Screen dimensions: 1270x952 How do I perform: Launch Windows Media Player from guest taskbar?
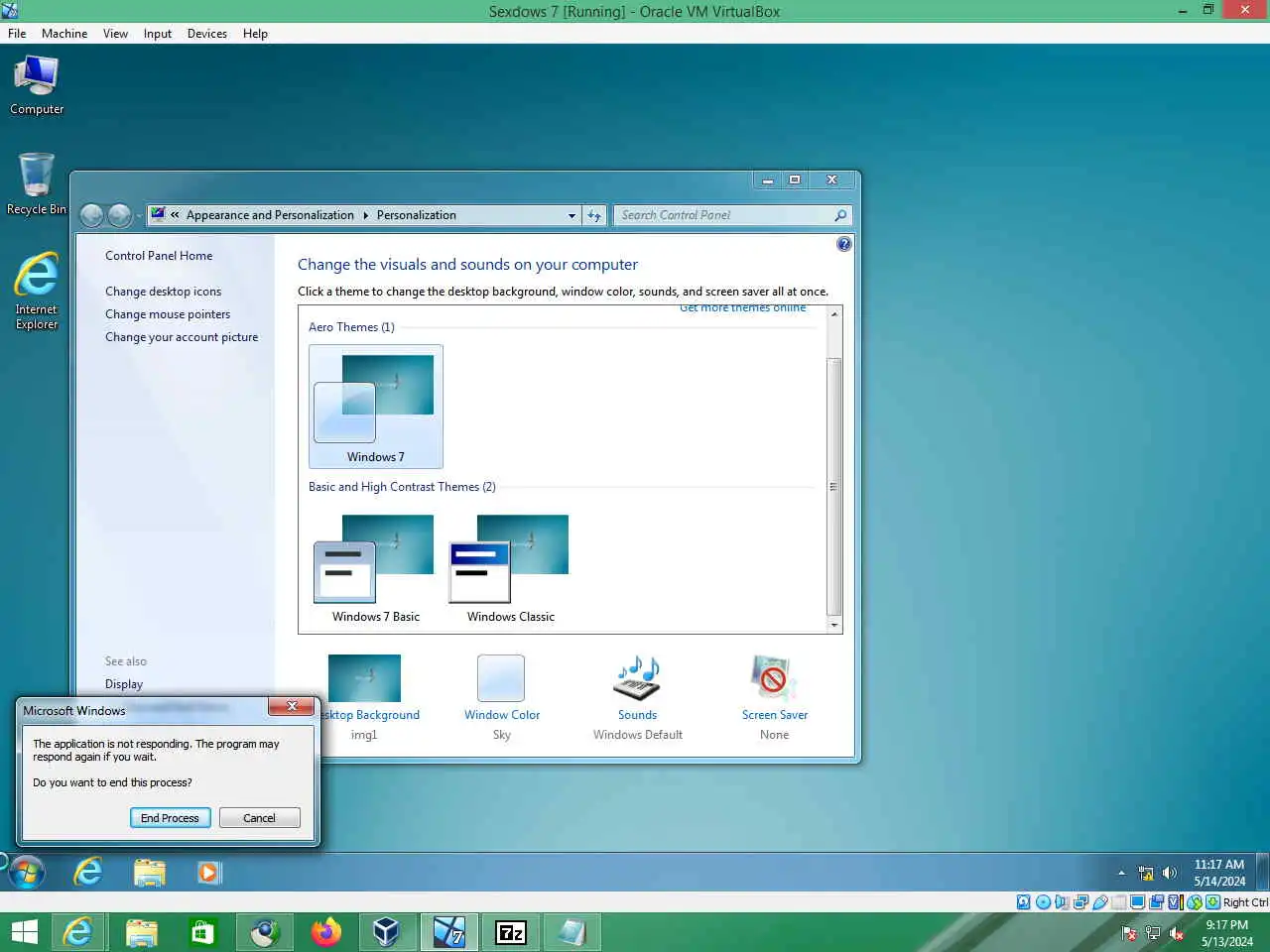click(208, 873)
